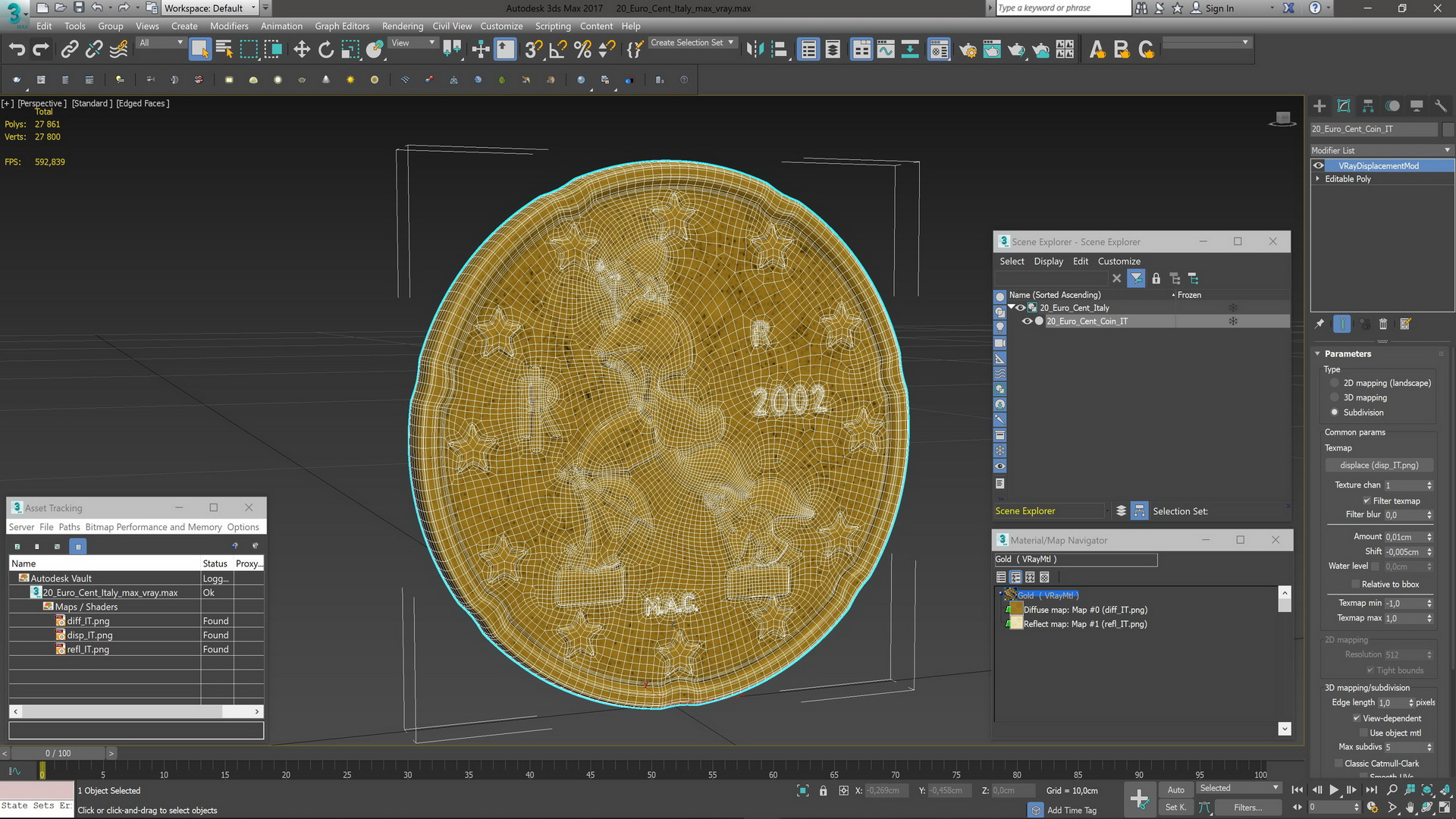
Task: Enable Classic Catmull-Clark checkbox
Action: tap(1338, 764)
